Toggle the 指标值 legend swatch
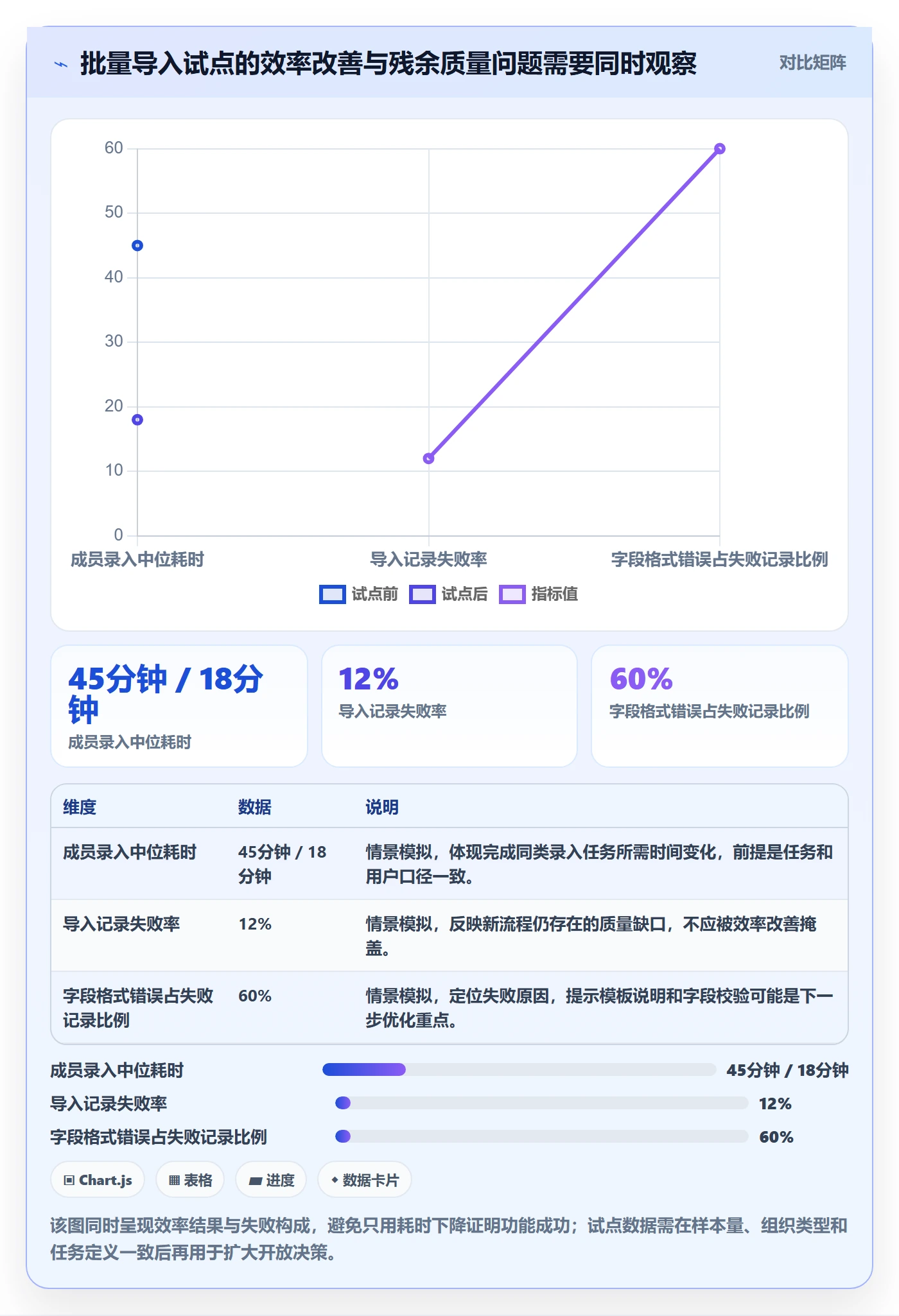 [x=512, y=594]
